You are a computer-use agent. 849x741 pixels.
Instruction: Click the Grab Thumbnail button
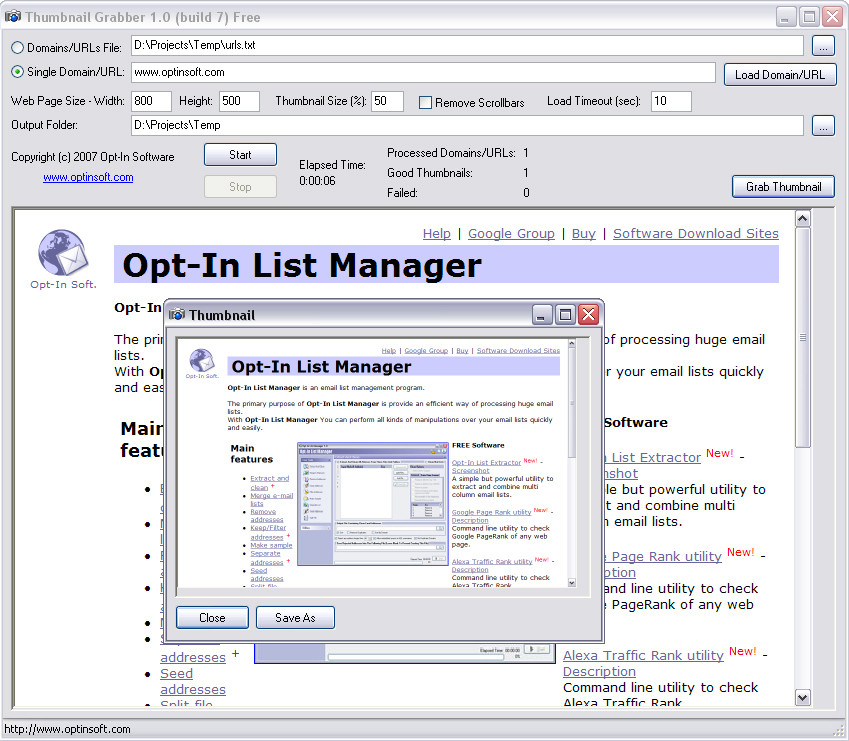783,187
